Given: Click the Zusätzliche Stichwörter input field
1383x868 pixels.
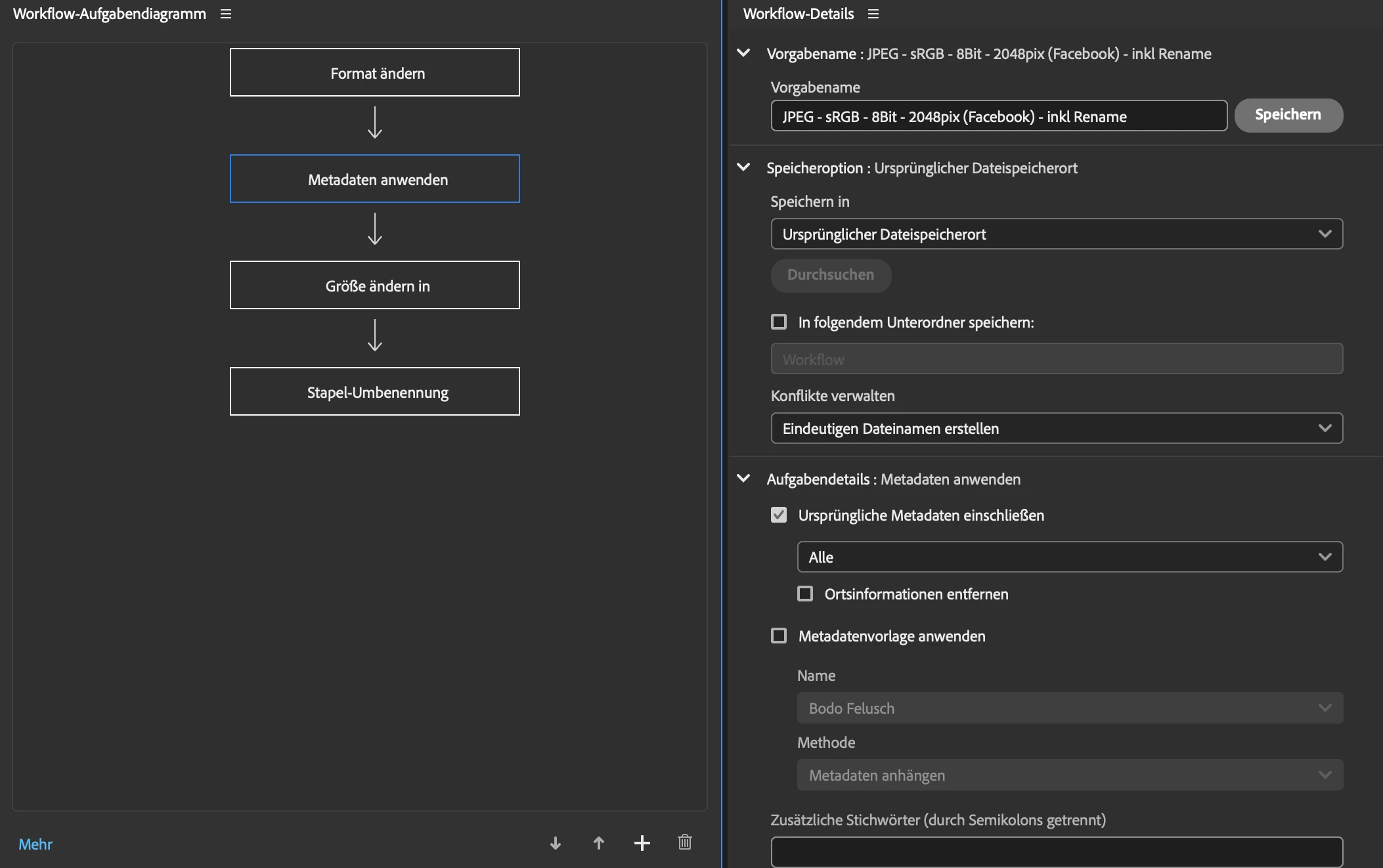Looking at the screenshot, I should point(1057,852).
